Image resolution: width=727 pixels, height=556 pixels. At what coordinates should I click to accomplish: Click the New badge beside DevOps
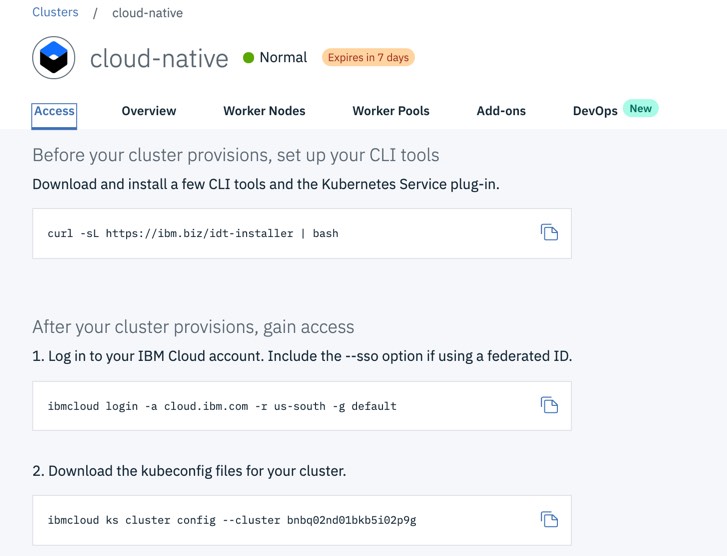point(640,109)
